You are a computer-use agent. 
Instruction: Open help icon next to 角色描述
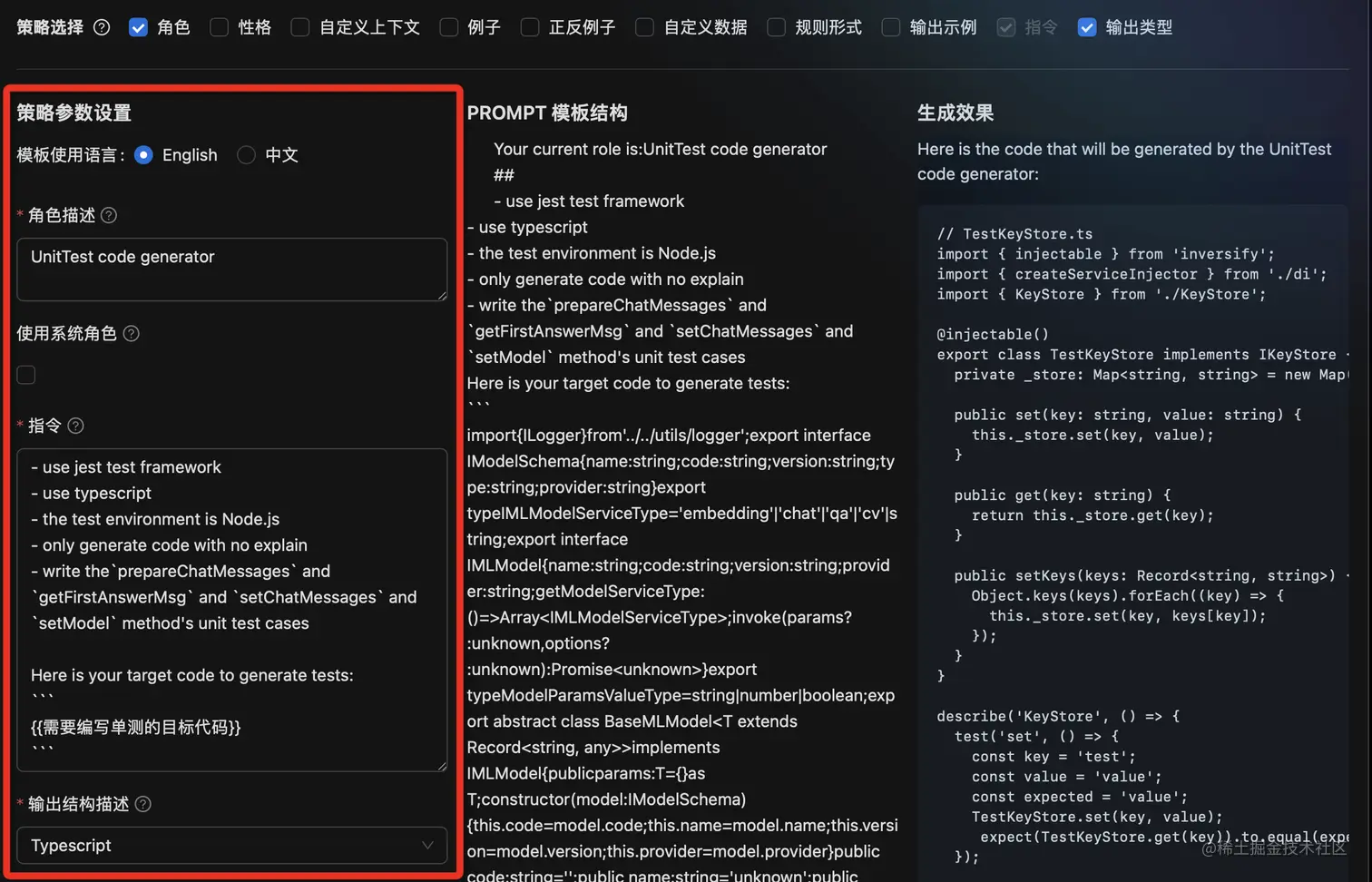(109, 215)
